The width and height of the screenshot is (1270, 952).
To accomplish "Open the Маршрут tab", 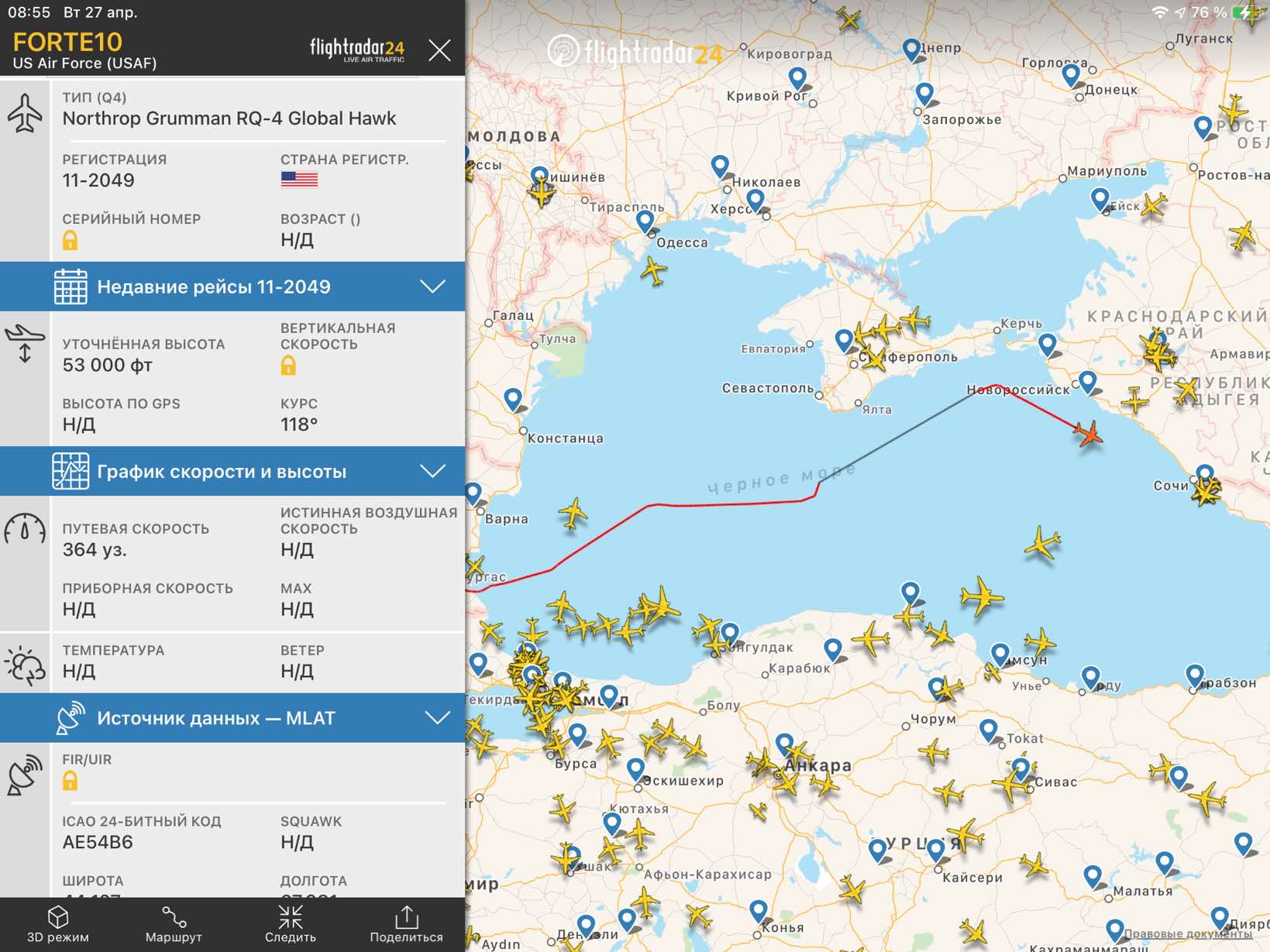I will click(174, 924).
